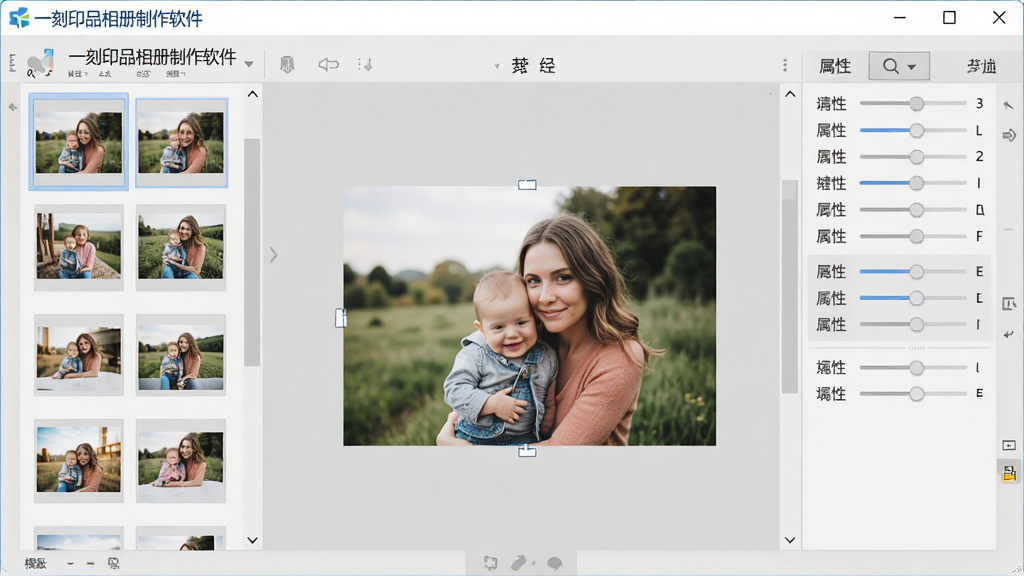1024x576 pixels.
Task: Click the slider with value 3
Action: 913,103
